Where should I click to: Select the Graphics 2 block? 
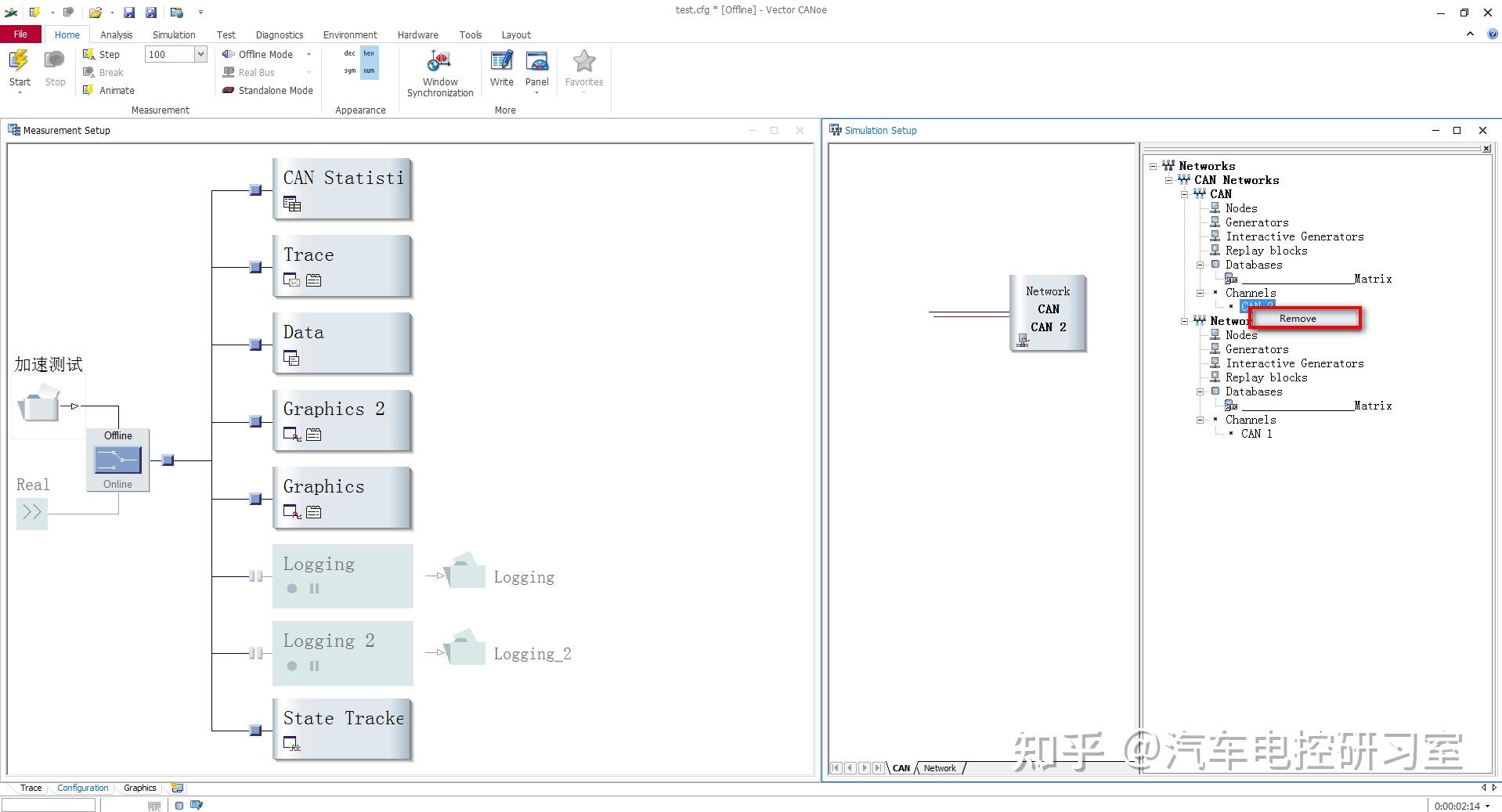tap(342, 420)
